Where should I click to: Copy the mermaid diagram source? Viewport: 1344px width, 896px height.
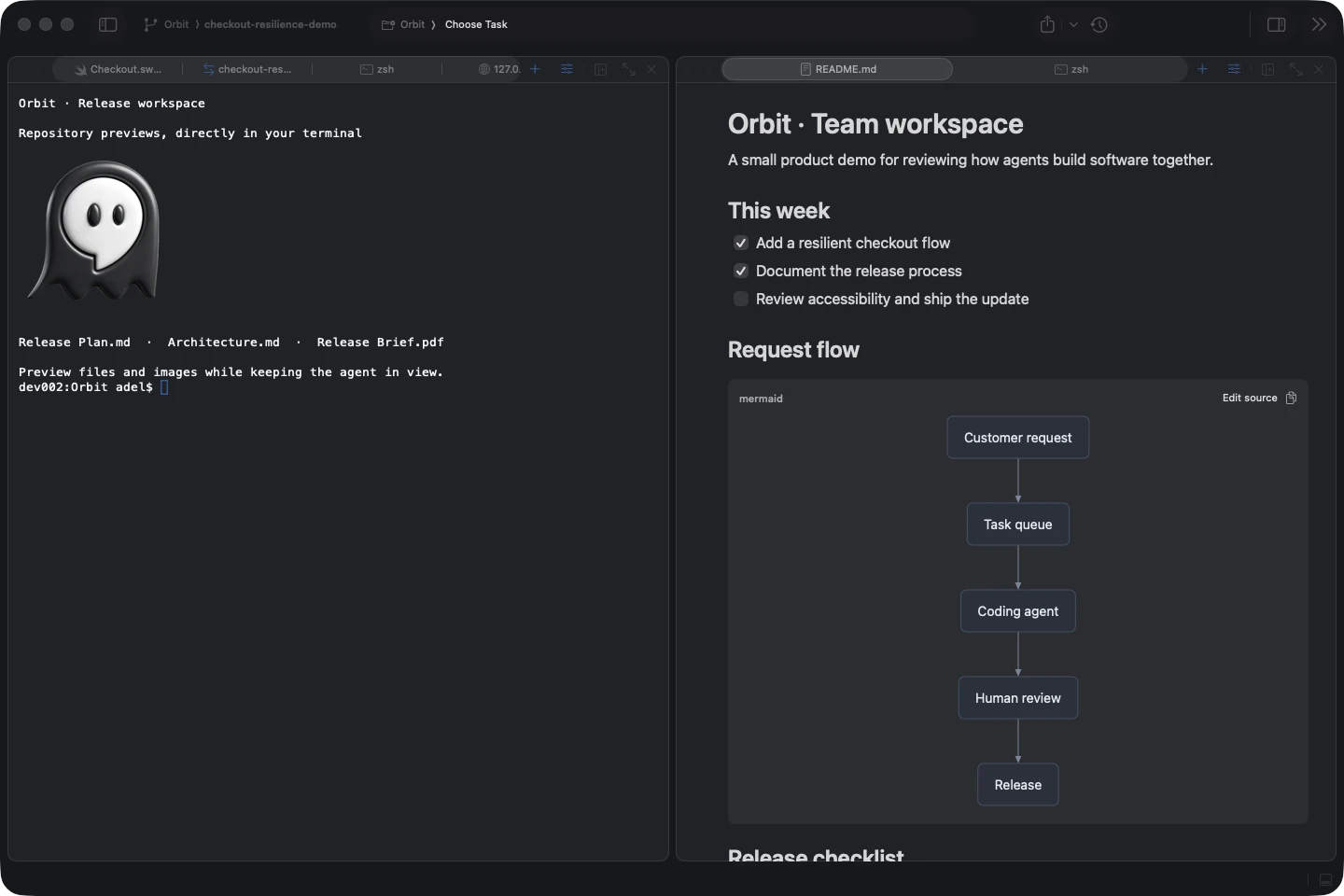coord(1291,398)
